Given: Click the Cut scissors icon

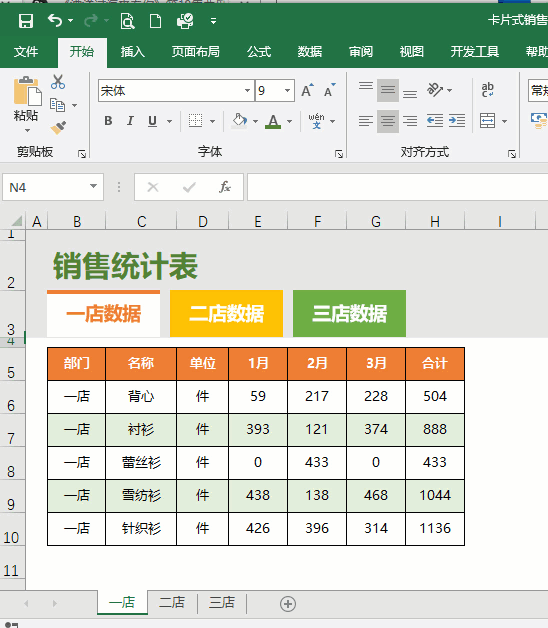Looking at the screenshot, I should (x=58, y=82).
